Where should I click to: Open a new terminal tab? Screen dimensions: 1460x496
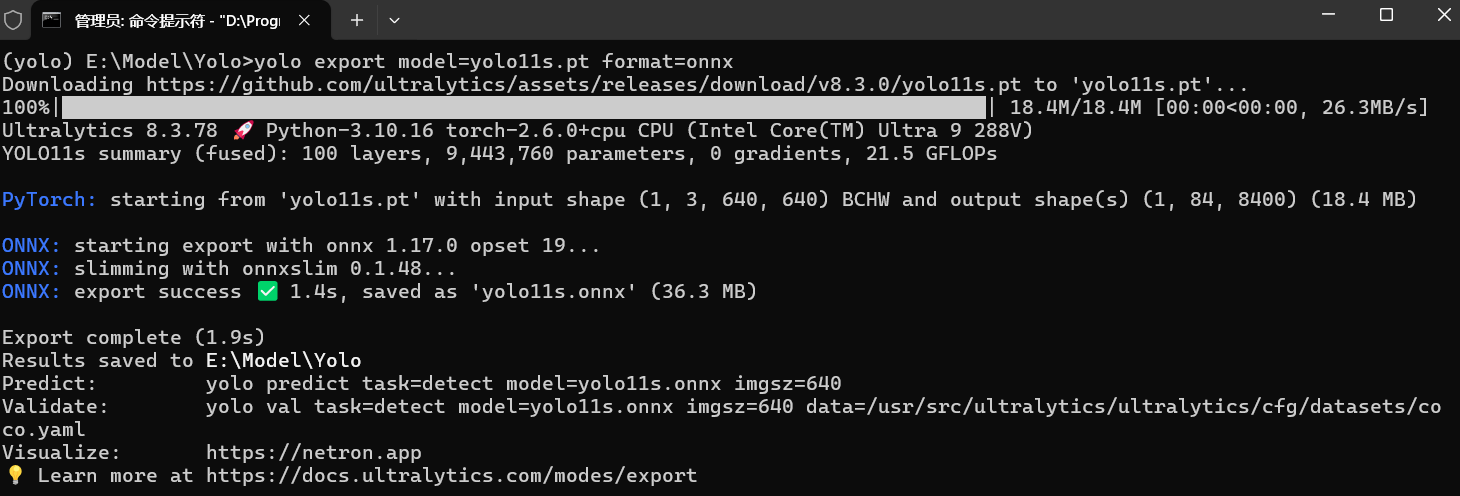pyautogui.click(x=357, y=19)
